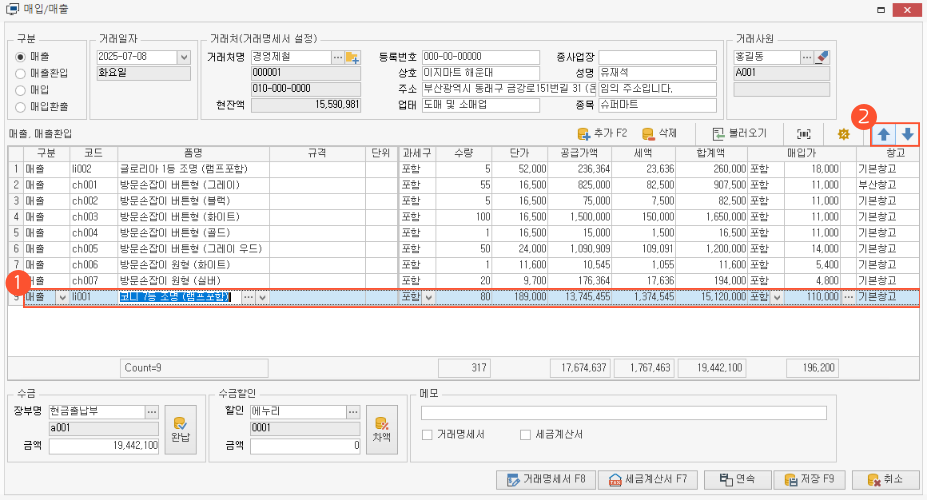Click the 메모 text input field
Image resolution: width=927 pixels, height=500 pixels.
[623, 413]
